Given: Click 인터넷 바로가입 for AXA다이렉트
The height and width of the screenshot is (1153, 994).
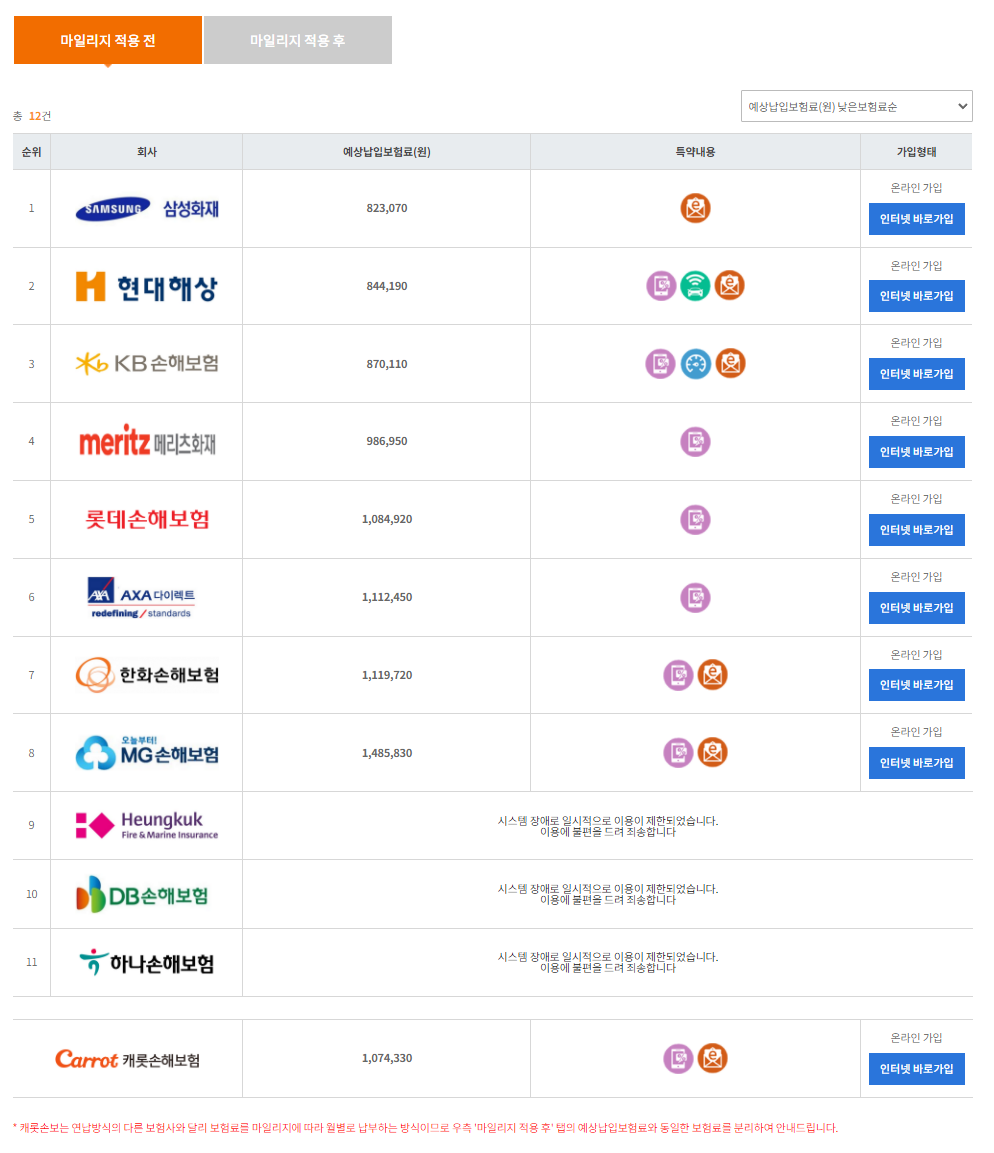Looking at the screenshot, I should point(917,608).
